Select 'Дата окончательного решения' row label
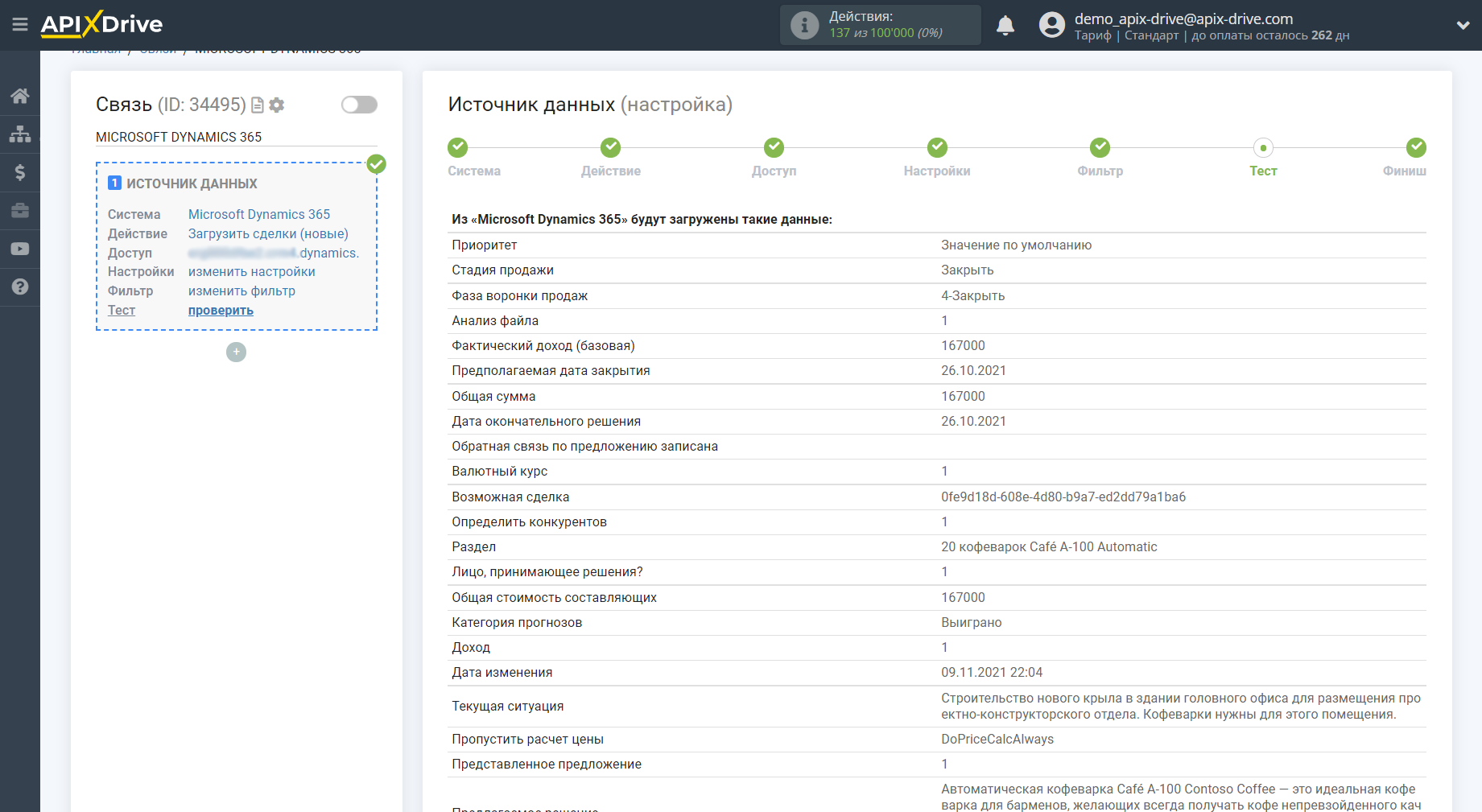Image resolution: width=1482 pixels, height=812 pixels. coord(546,421)
